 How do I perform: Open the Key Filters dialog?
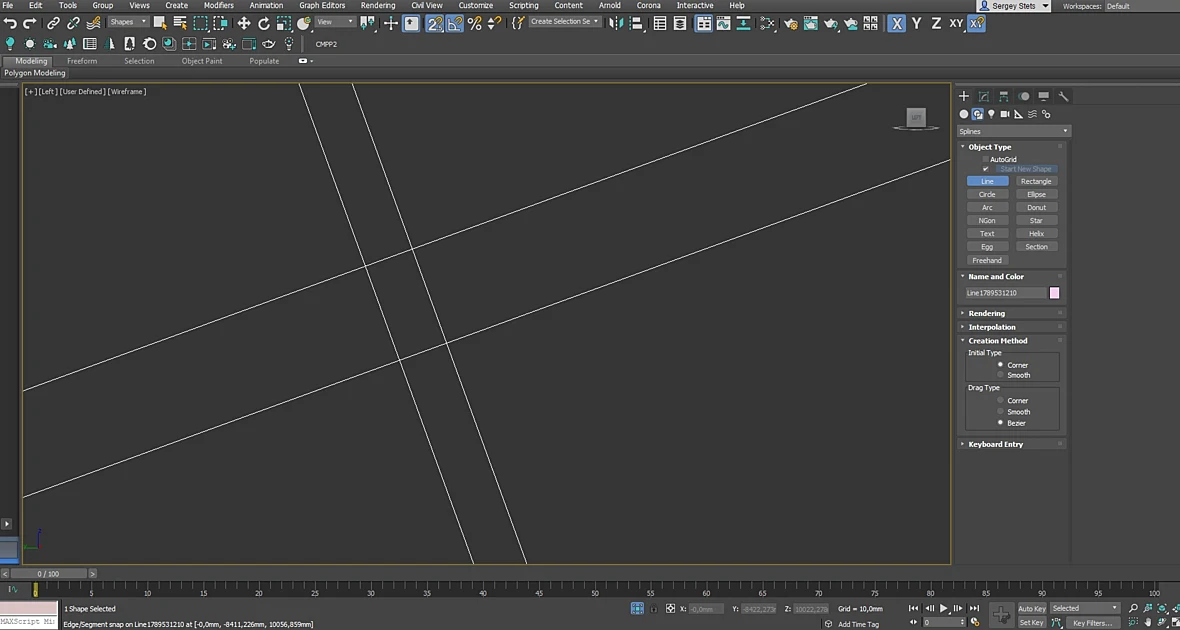point(1093,622)
